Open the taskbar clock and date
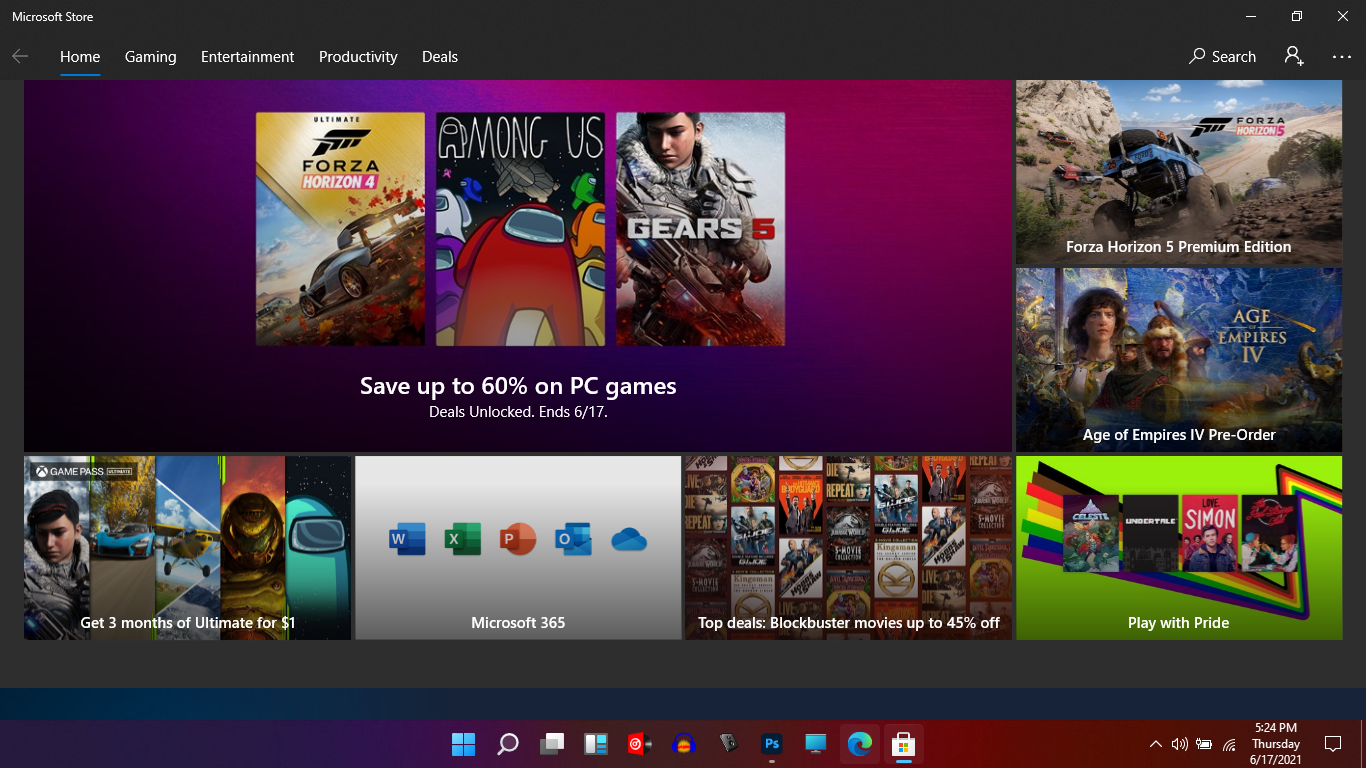The image size is (1366, 768). 1276,744
